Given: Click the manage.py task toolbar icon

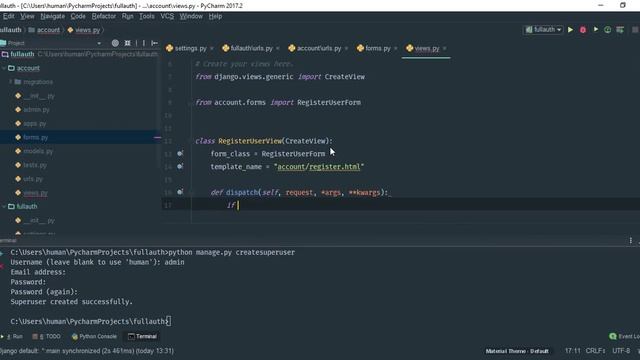Looking at the screenshot, I should (620, 30).
